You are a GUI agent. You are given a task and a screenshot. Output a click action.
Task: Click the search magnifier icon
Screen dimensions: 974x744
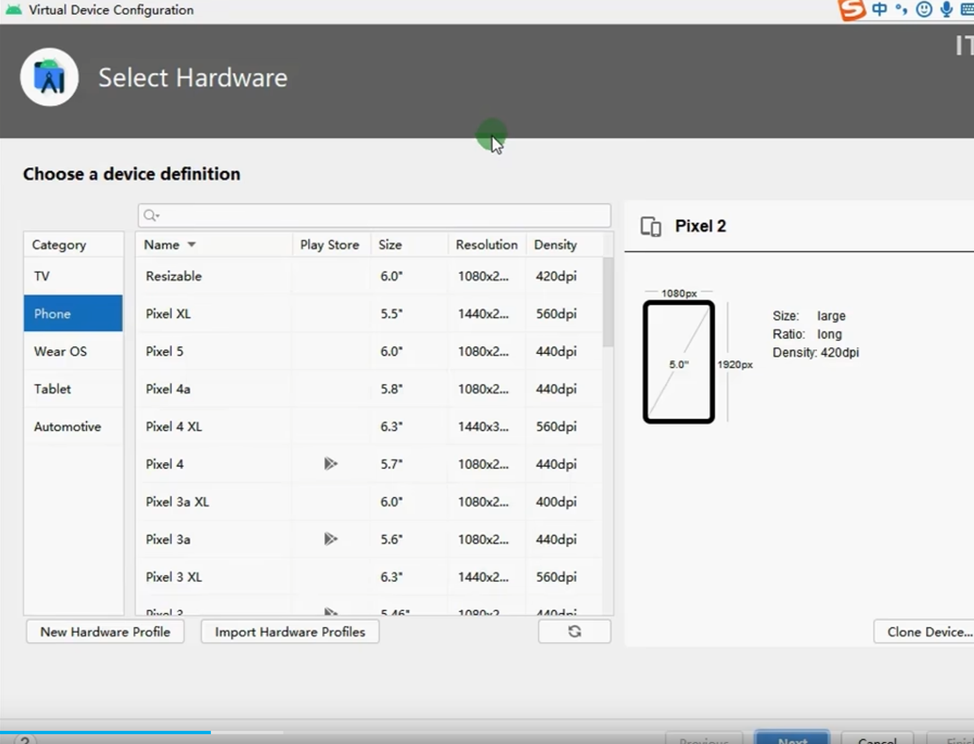(150, 215)
